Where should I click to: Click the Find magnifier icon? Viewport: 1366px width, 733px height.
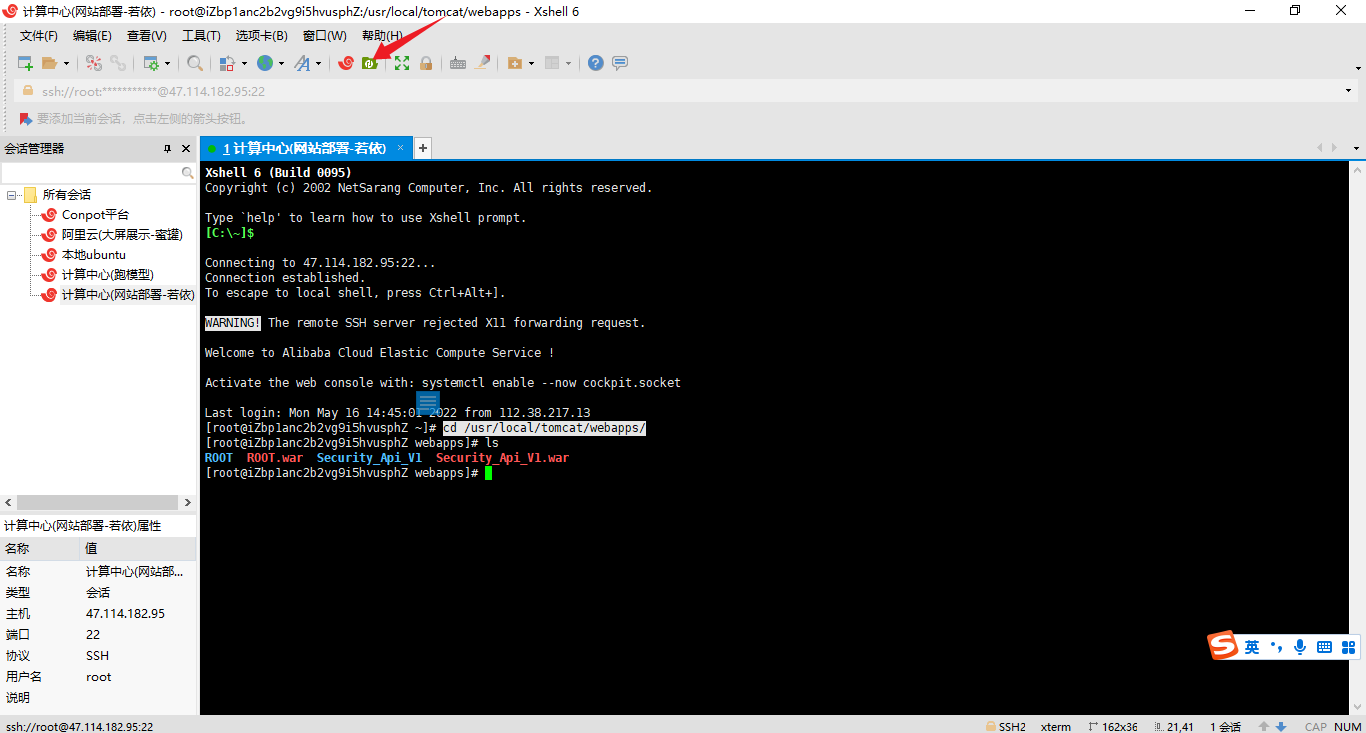coord(195,63)
